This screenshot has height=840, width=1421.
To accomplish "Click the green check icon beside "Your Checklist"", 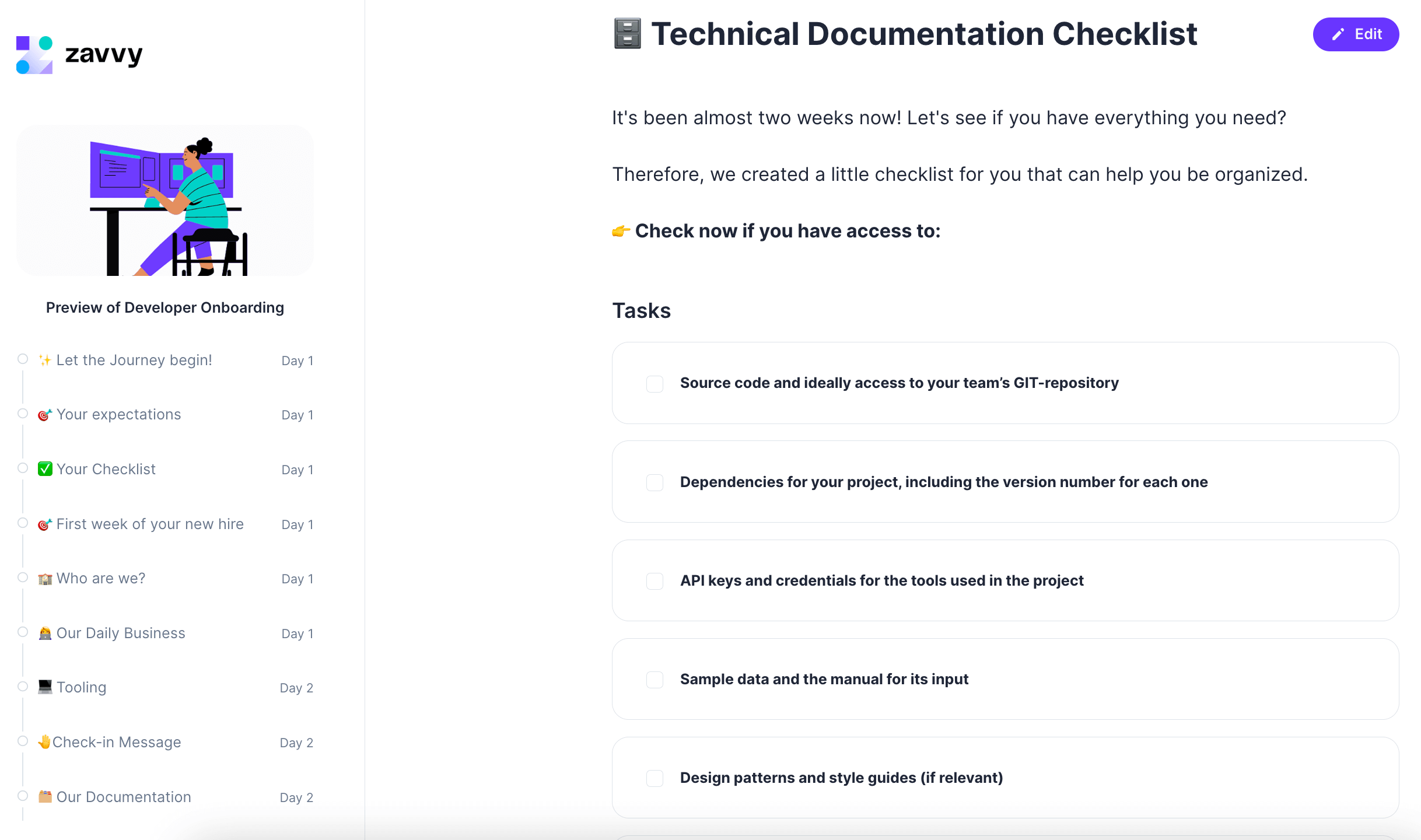I will pos(45,468).
